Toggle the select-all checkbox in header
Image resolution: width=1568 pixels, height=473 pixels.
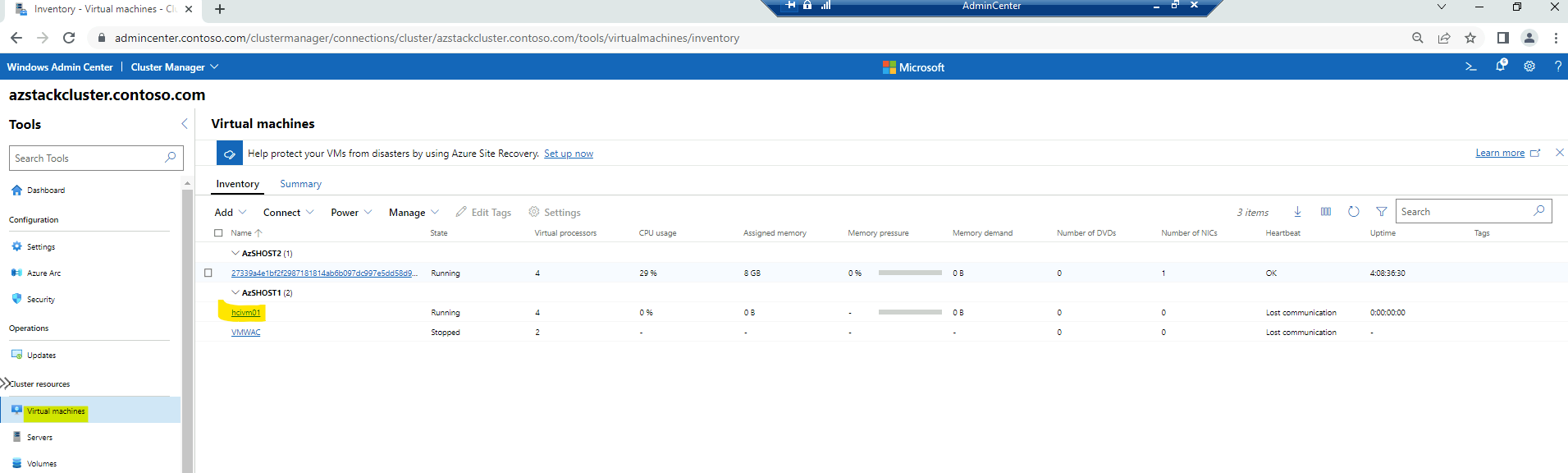pyautogui.click(x=218, y=233)
